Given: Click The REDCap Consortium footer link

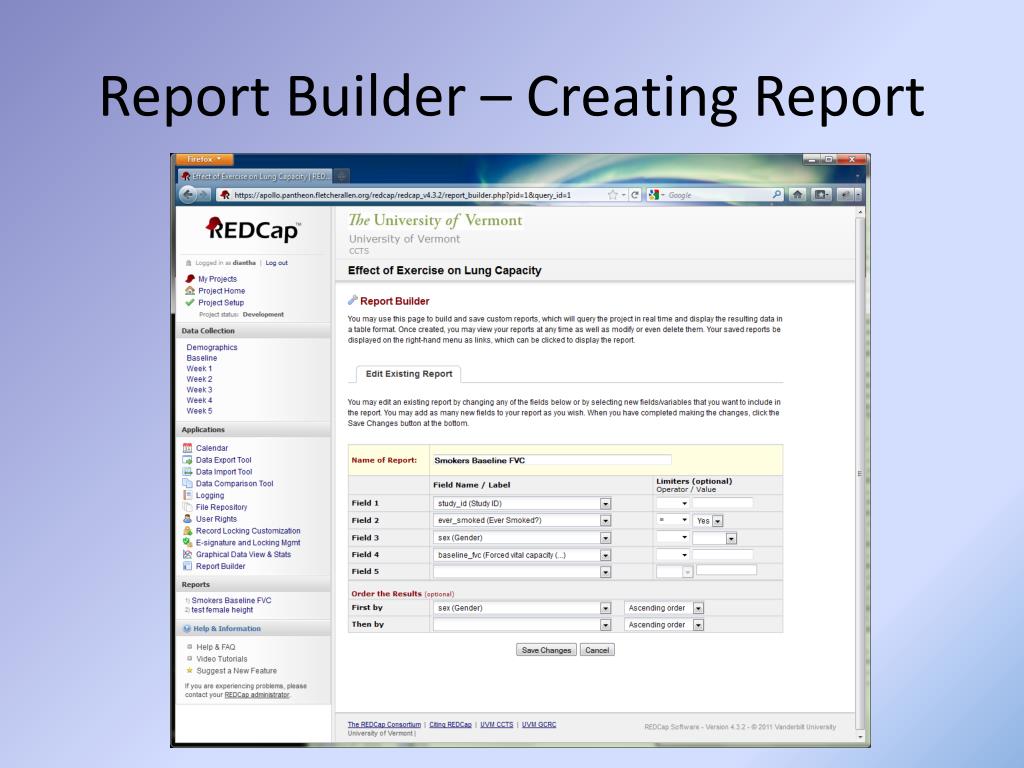Looking at the screenshot, I should tap(384, 724).
